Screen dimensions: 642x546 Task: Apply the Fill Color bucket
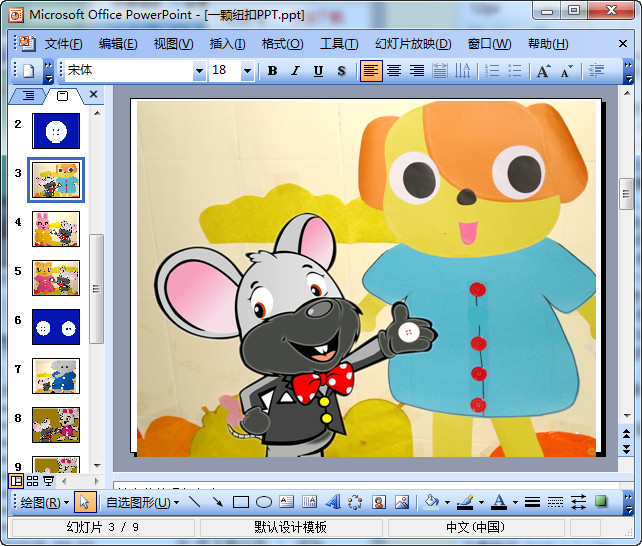pos(432,502)
